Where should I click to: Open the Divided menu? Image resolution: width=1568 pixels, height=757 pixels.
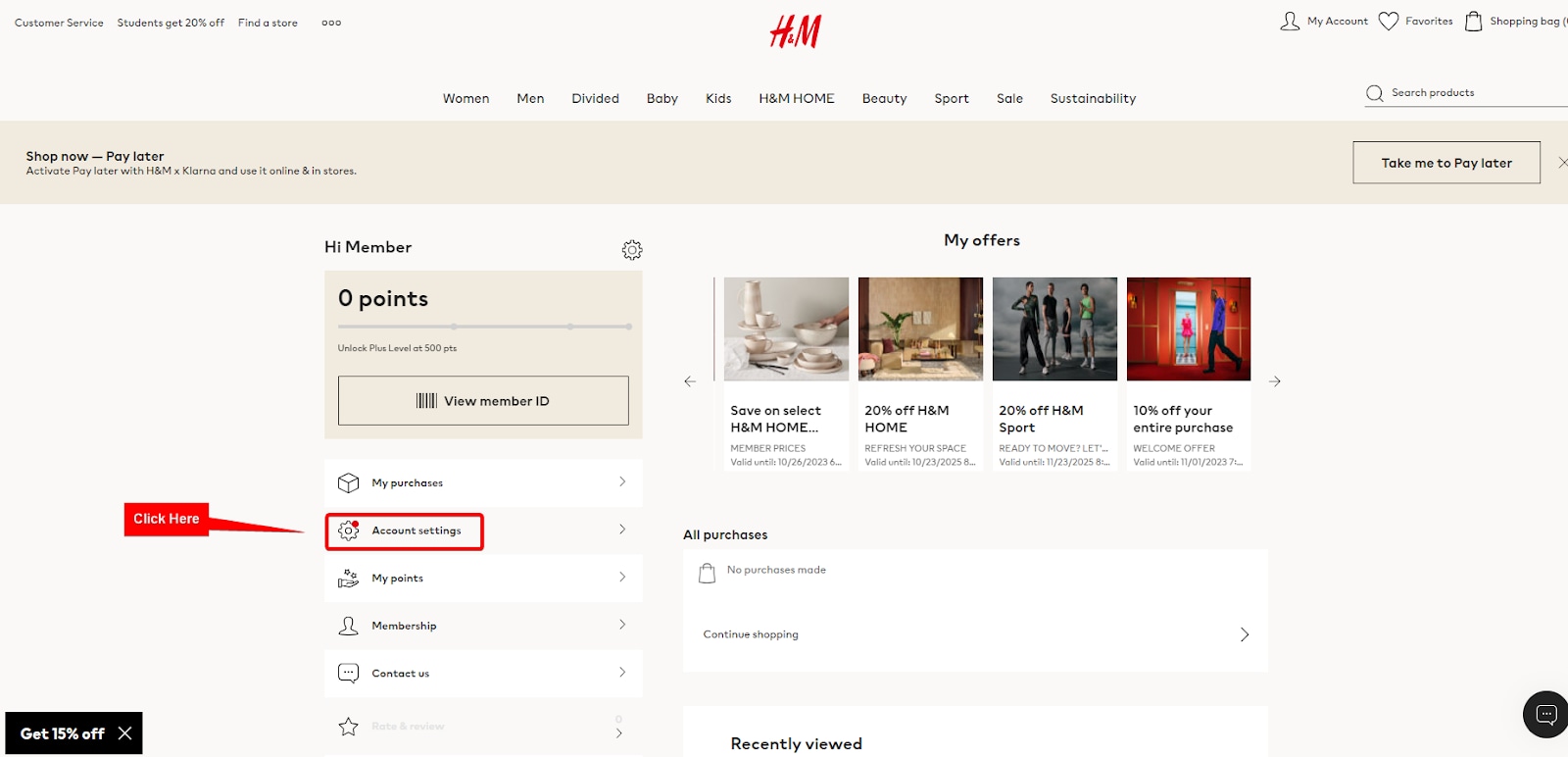pos(595,98)
